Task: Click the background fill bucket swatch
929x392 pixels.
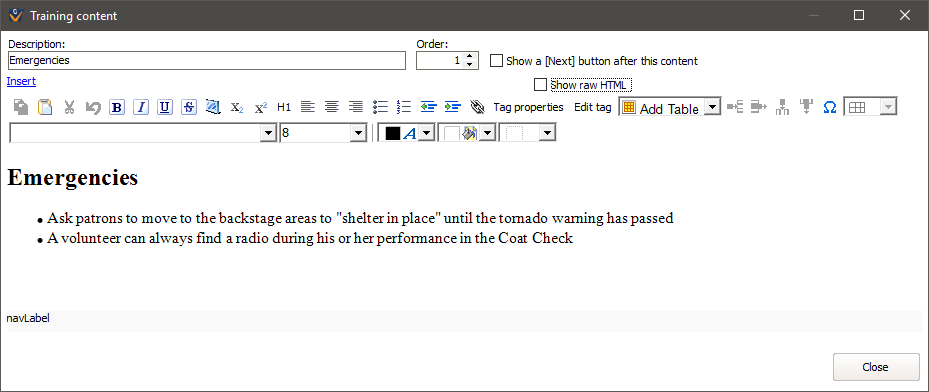Action: (461, 134)
